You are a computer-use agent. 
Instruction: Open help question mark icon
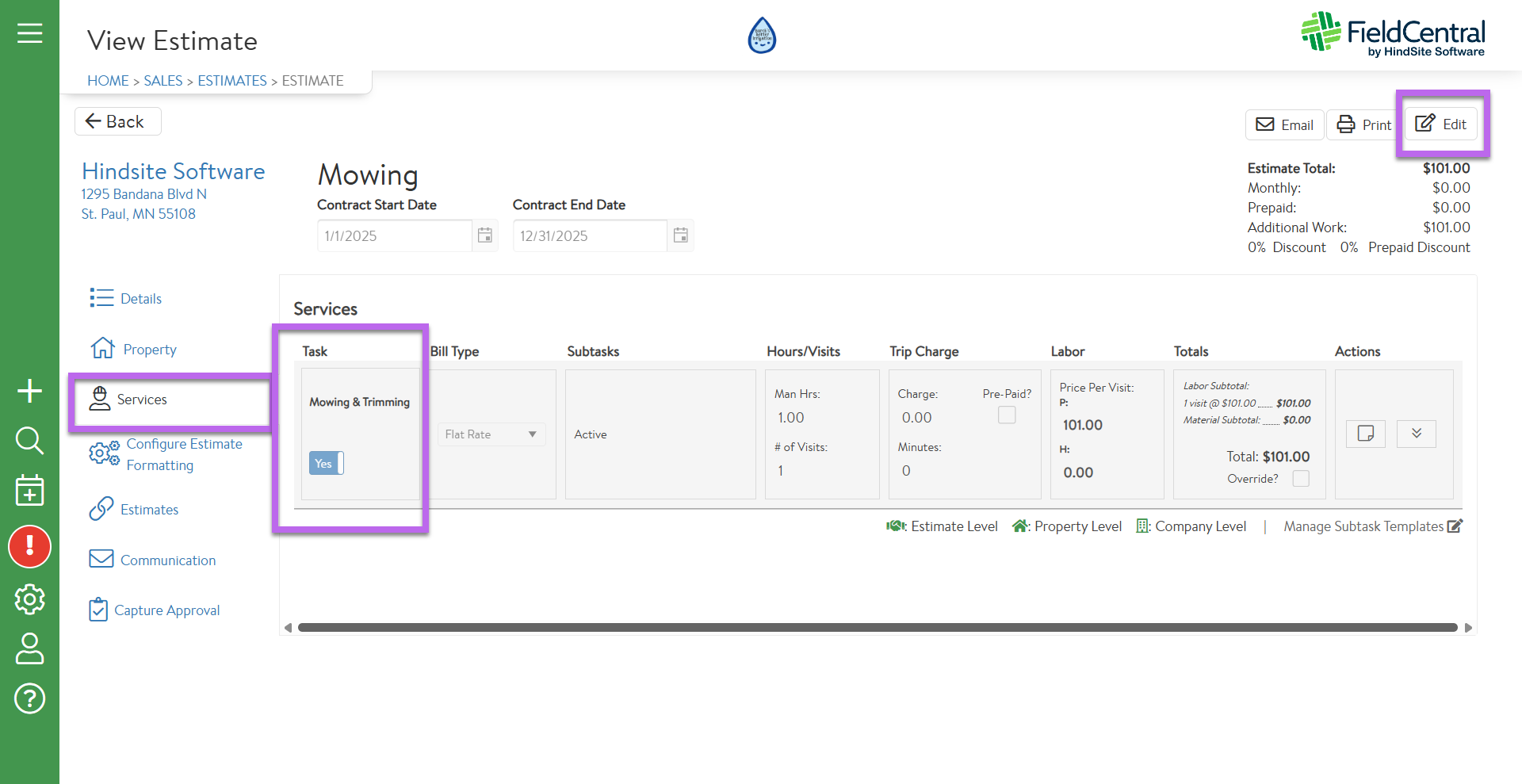29,698
